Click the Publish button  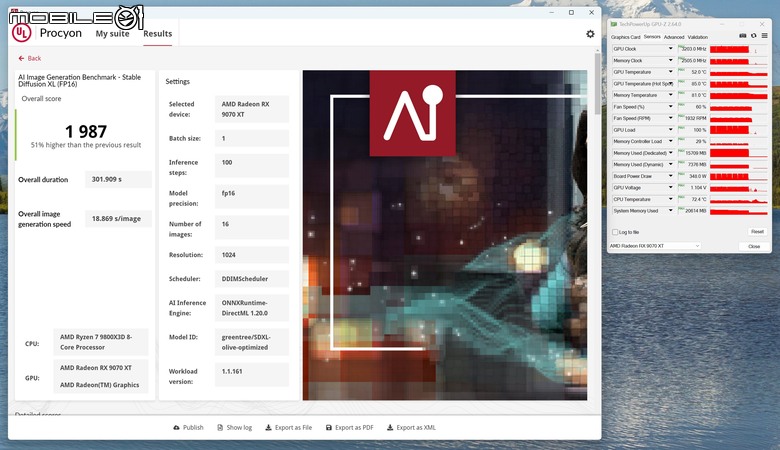[189, 427]
